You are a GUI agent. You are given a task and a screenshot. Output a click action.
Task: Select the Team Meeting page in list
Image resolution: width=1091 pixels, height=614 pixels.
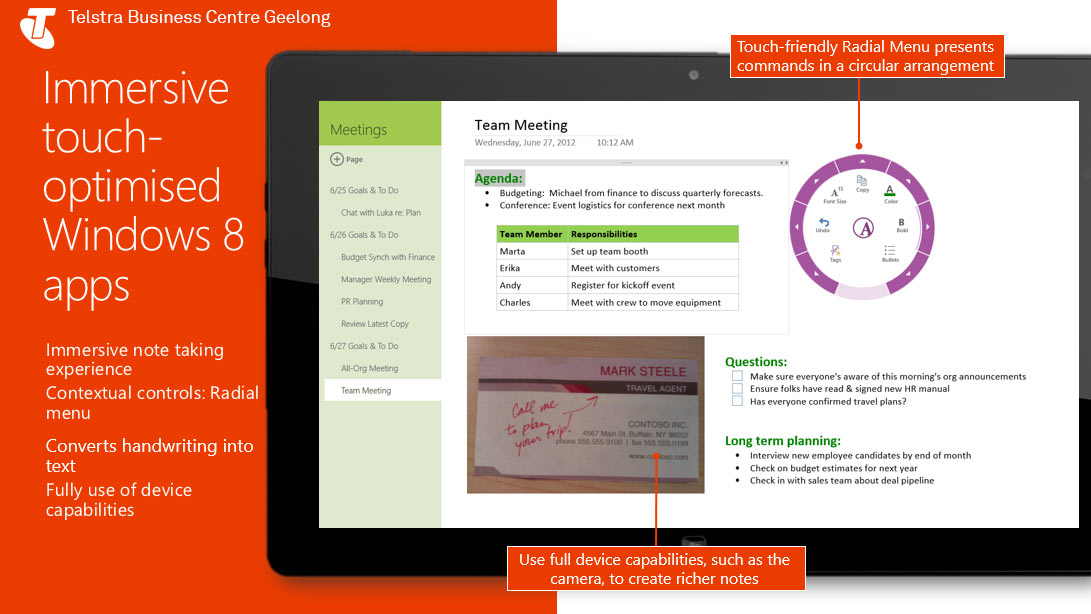tap(383, 390)
